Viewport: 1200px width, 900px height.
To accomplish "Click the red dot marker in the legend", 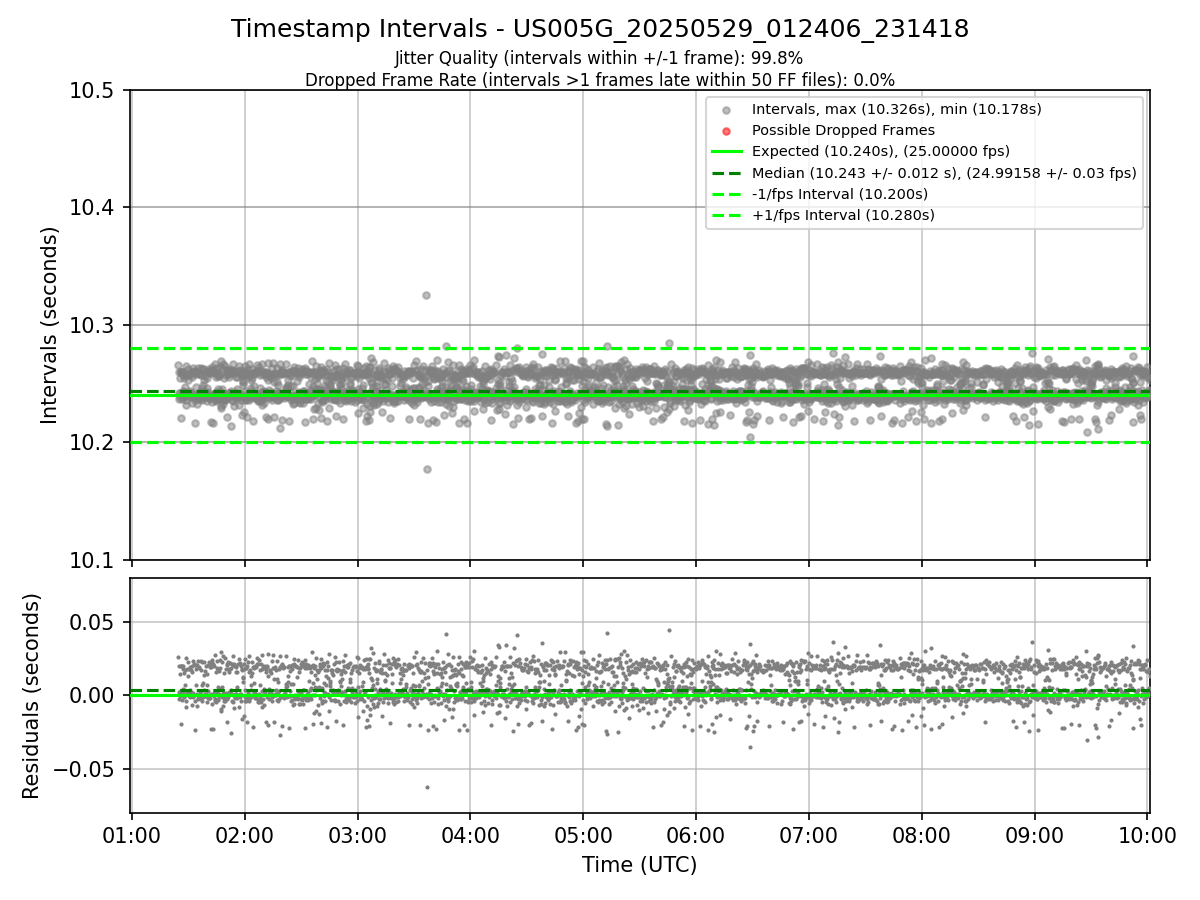I will [727, 131].
